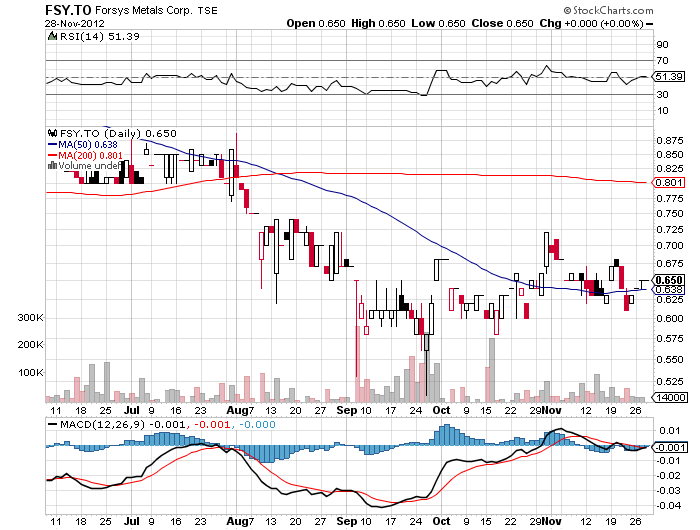The width and height of the screenshot is (700, 530).
Task: Click the MACD -0.04 axis label
Action: tap(668, 505)
